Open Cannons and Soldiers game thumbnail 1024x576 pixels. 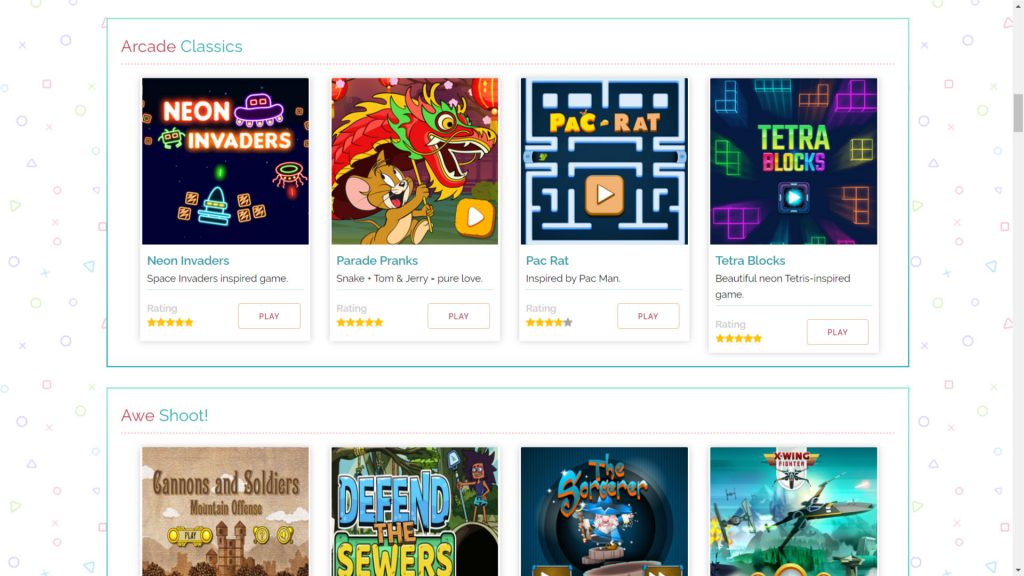225,511
